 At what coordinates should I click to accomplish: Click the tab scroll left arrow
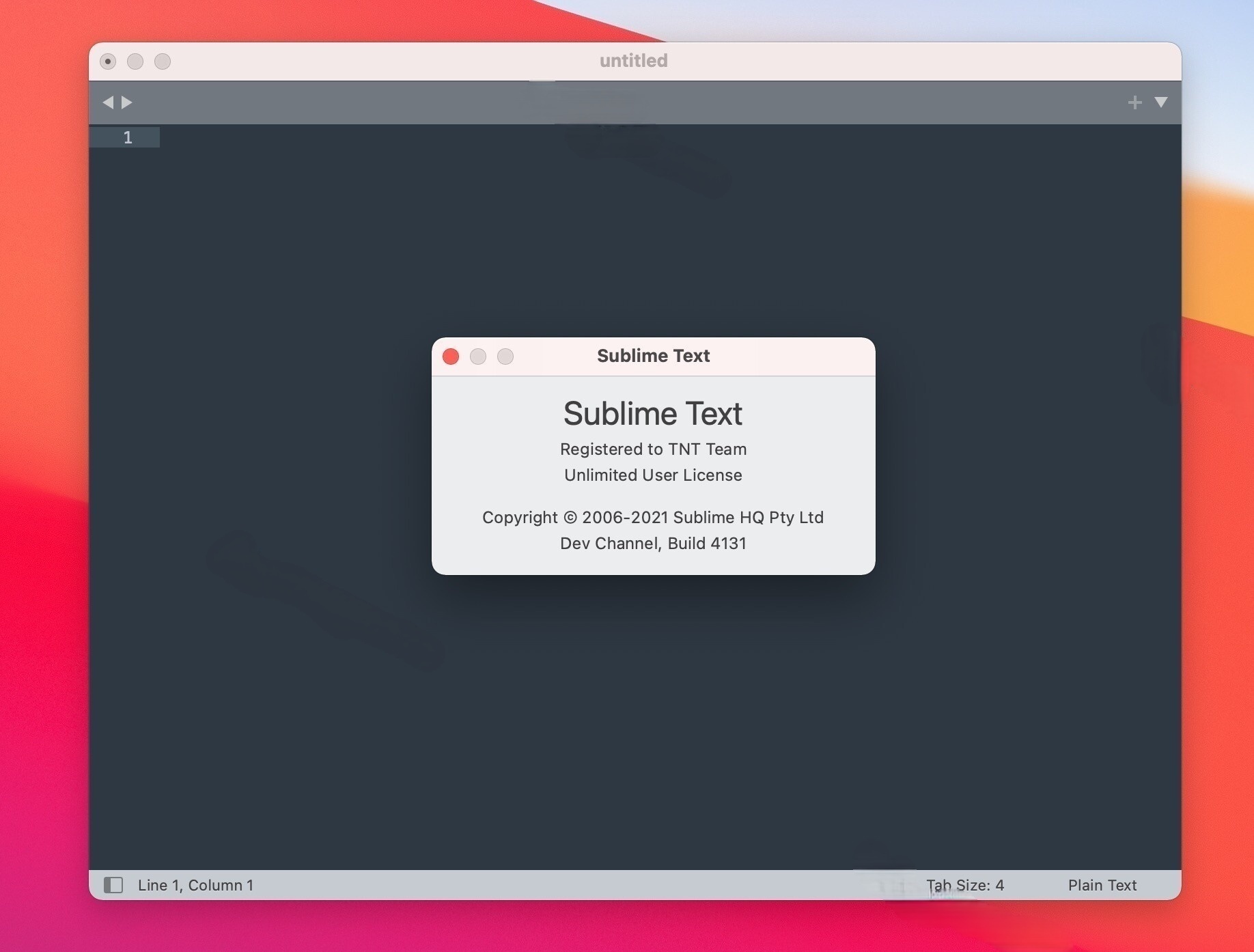click(108, 102)
